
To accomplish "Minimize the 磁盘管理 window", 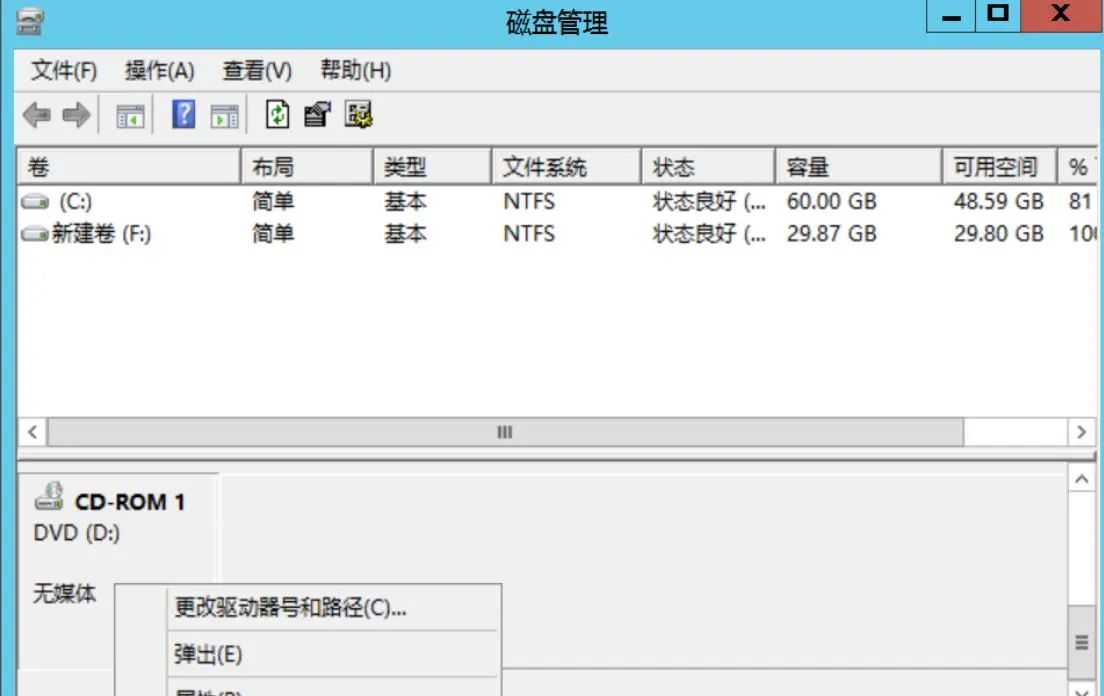I will (951, 15).
